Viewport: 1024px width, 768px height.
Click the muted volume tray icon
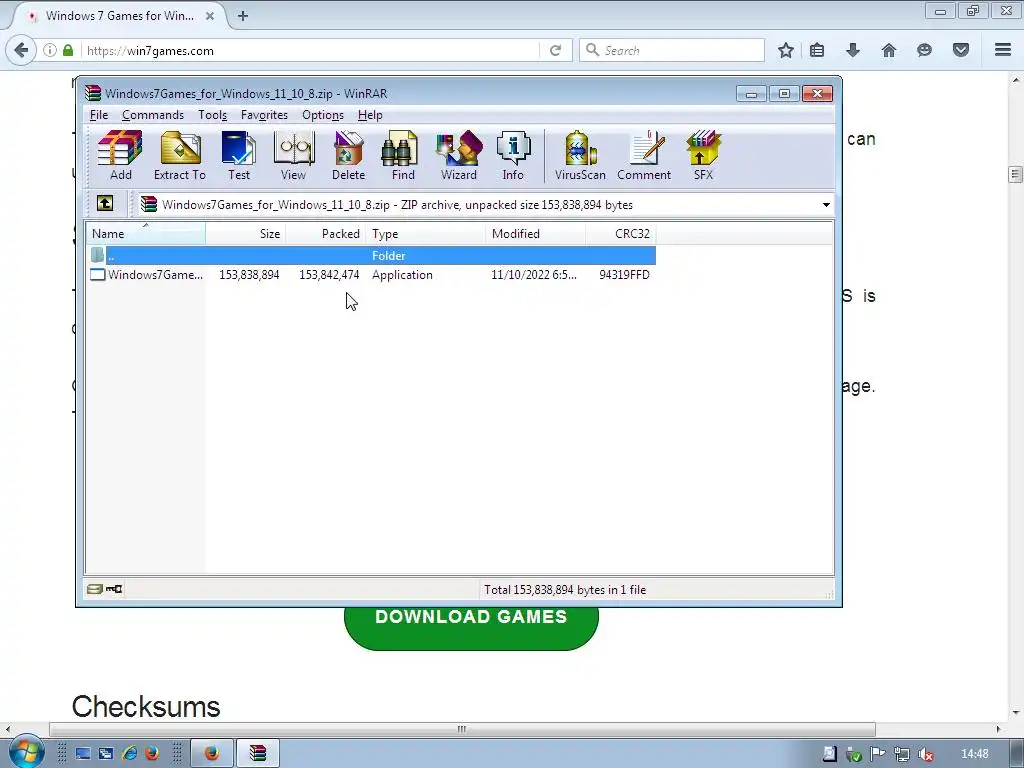tap(926, 754)
